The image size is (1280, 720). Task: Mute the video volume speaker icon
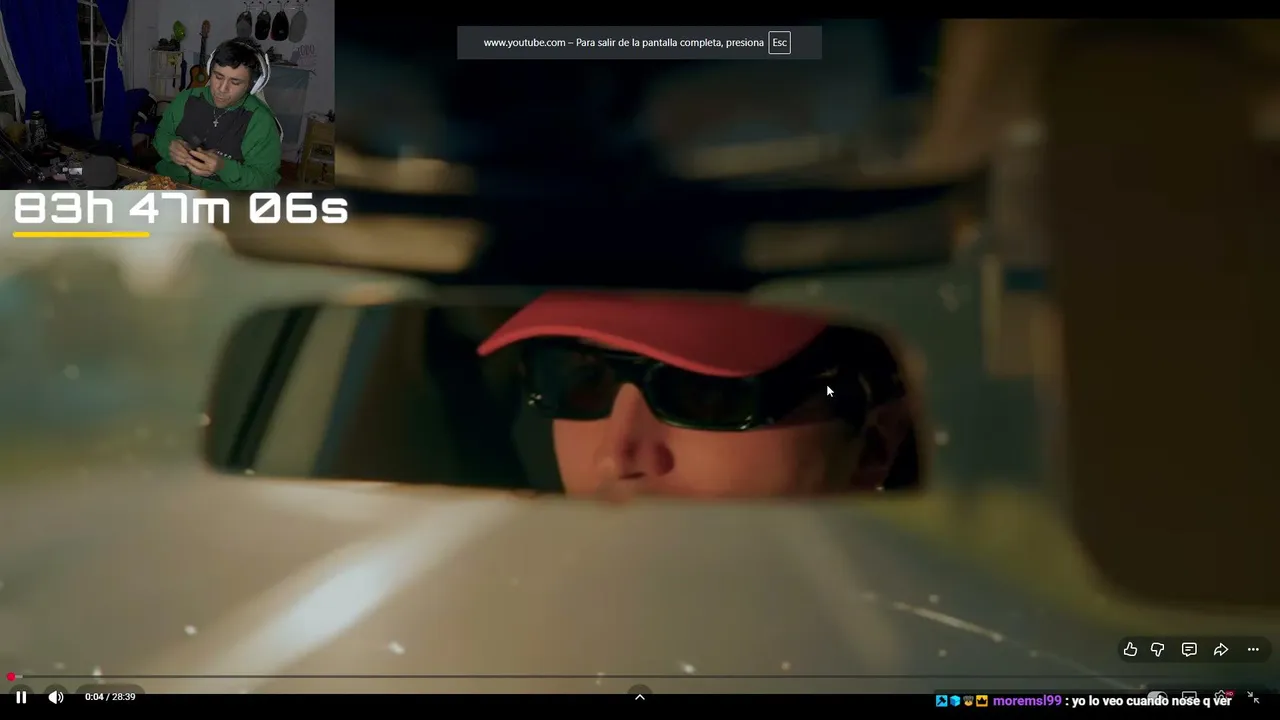click(56, 697)
